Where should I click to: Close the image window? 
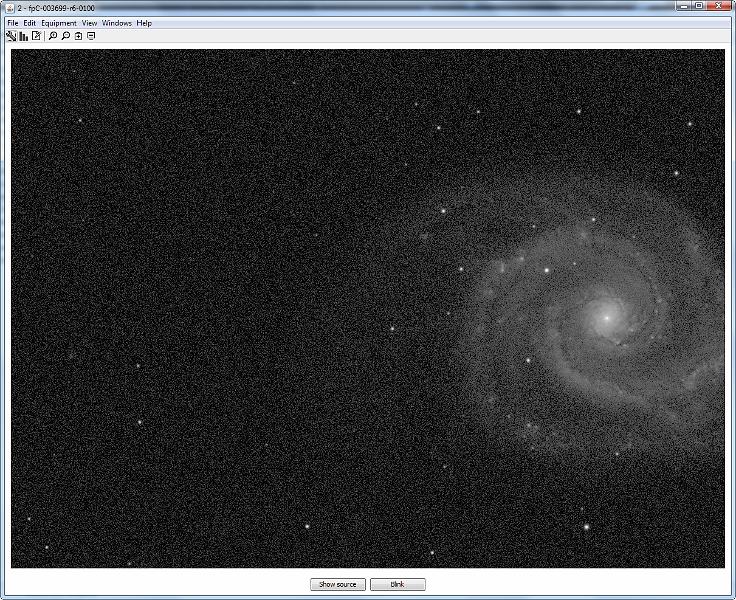717,6
